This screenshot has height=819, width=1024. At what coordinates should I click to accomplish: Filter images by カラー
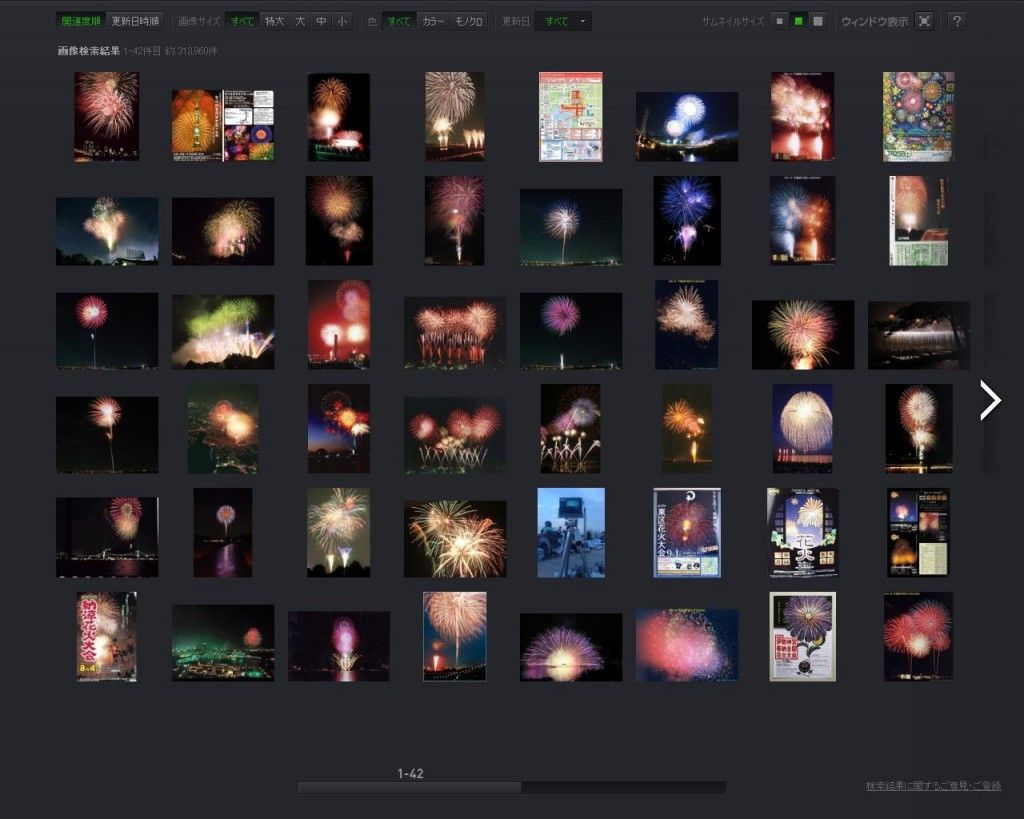click(x=433, y=22)
